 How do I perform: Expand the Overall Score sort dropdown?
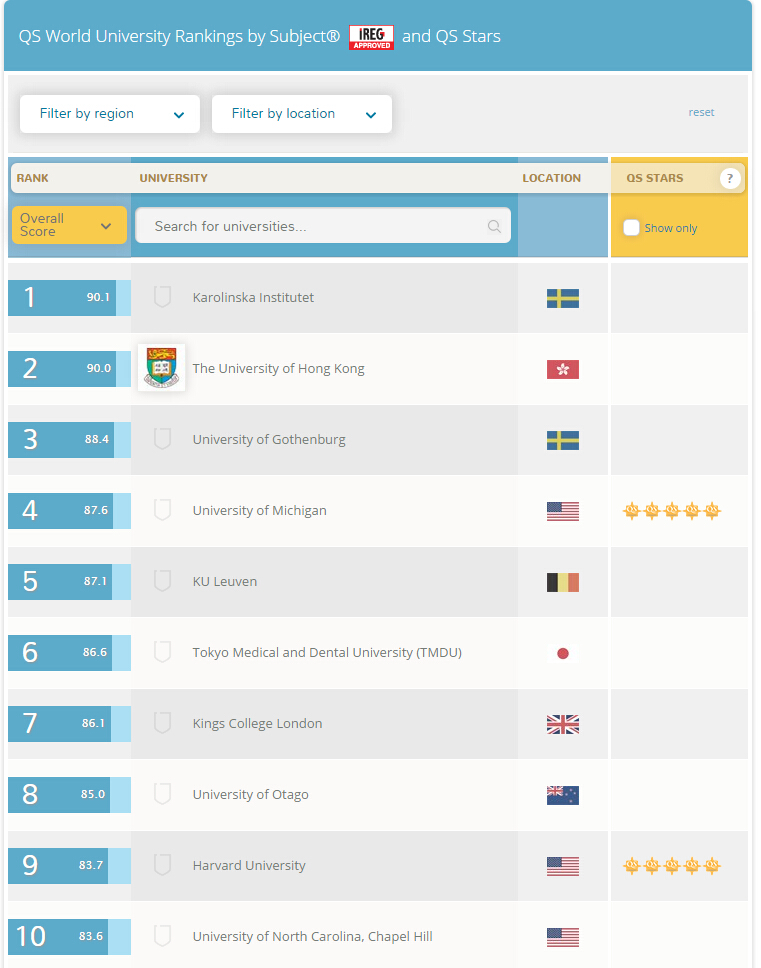click(69, 225)
